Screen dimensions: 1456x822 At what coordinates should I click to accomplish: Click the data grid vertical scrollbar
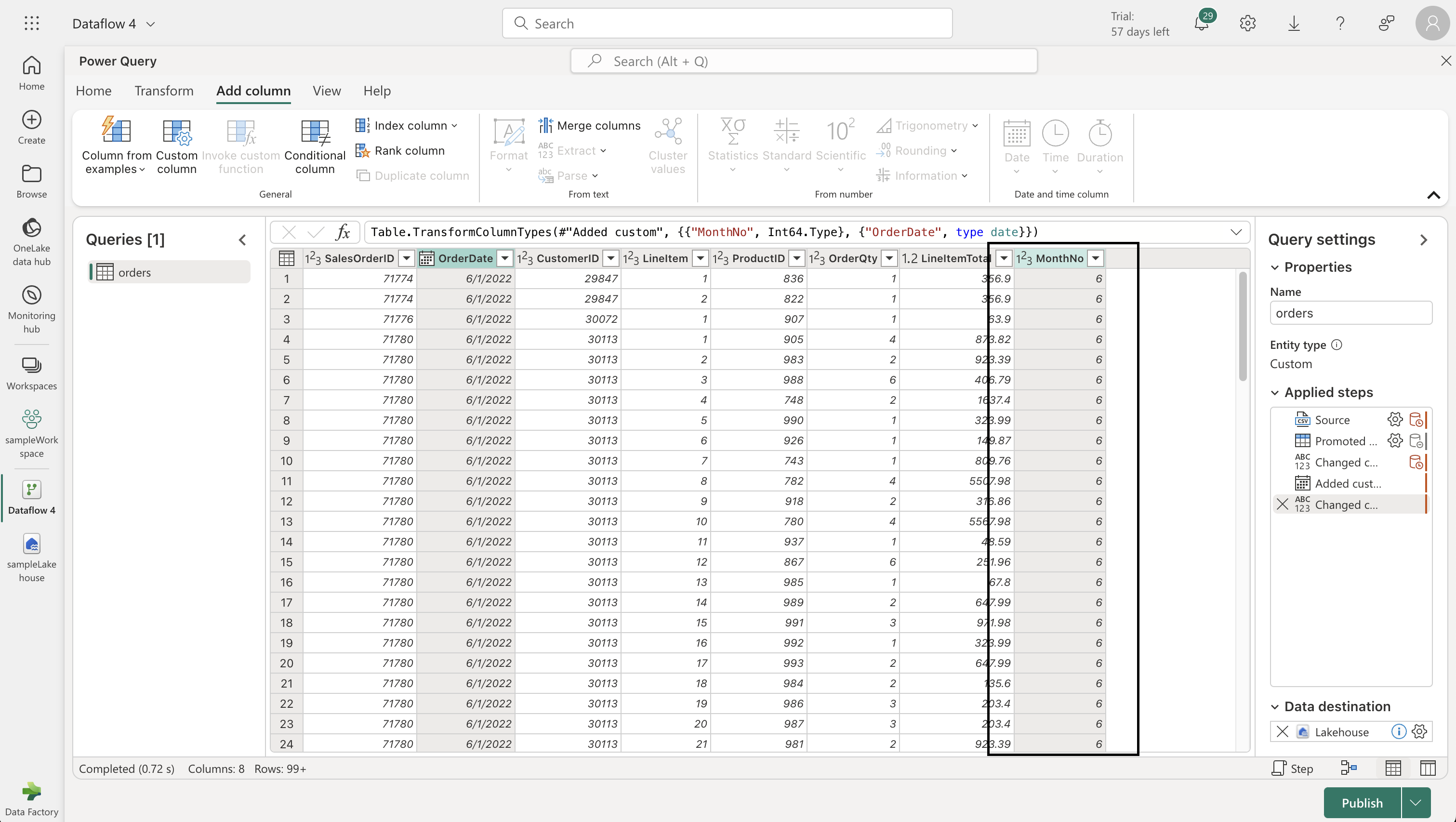point(1243,326)
